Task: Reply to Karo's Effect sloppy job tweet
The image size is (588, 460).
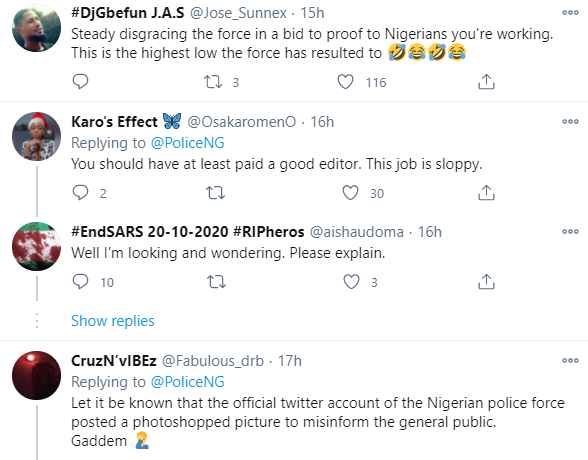Action: coord(80,192)
